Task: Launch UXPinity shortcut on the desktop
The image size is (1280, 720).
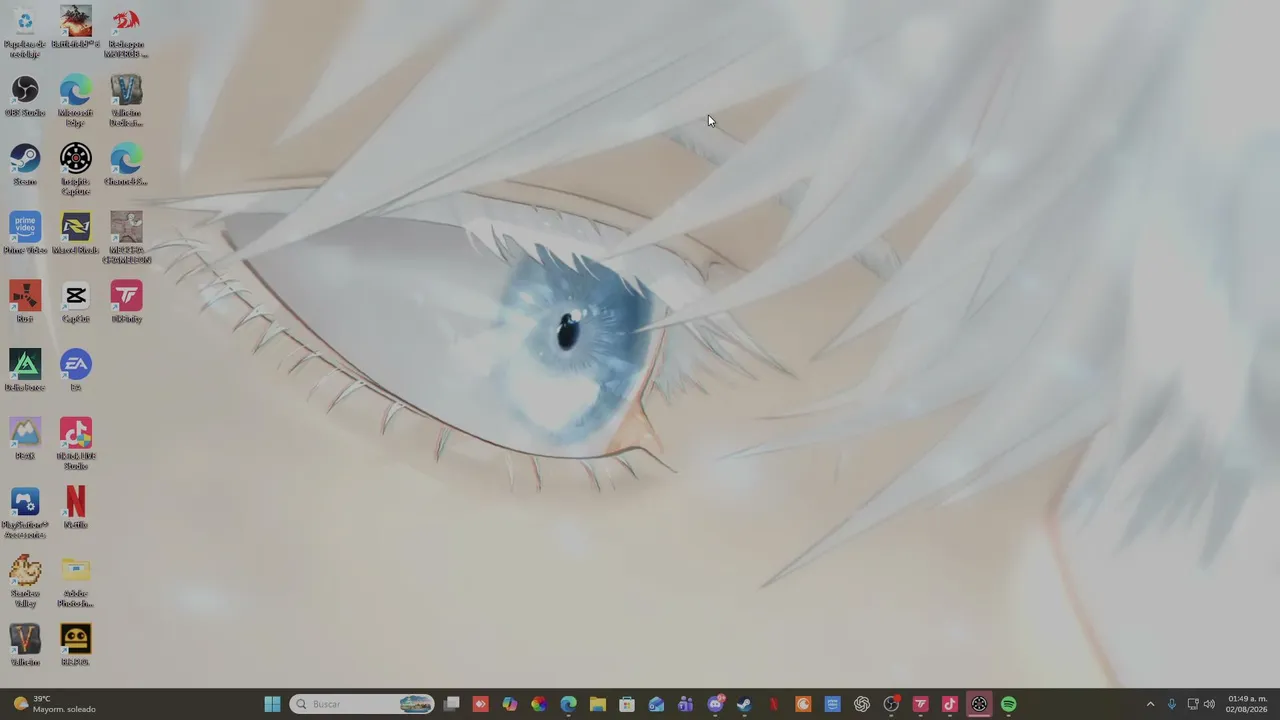Action: [x=126, y=302]
